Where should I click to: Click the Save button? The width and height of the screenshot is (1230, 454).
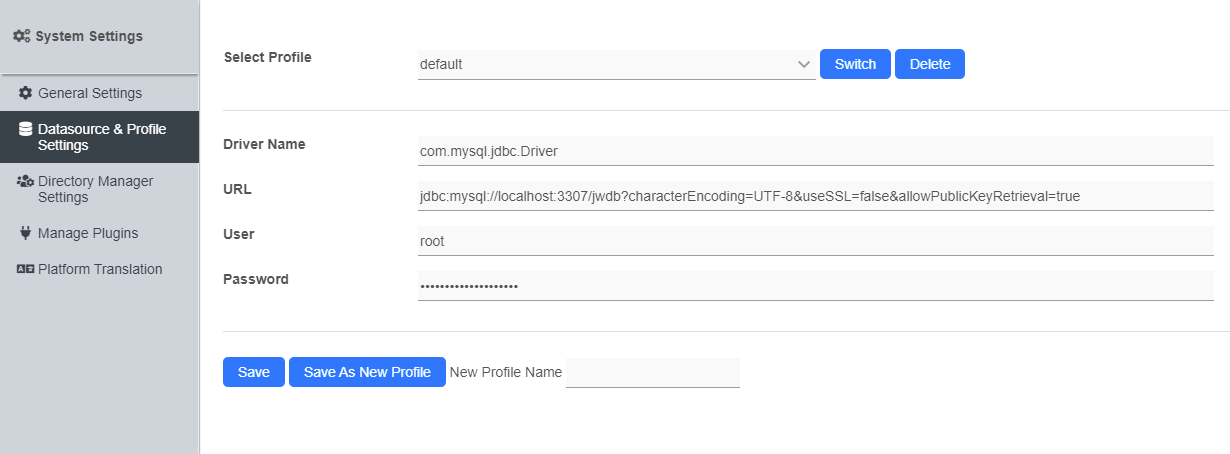(254, 372)
